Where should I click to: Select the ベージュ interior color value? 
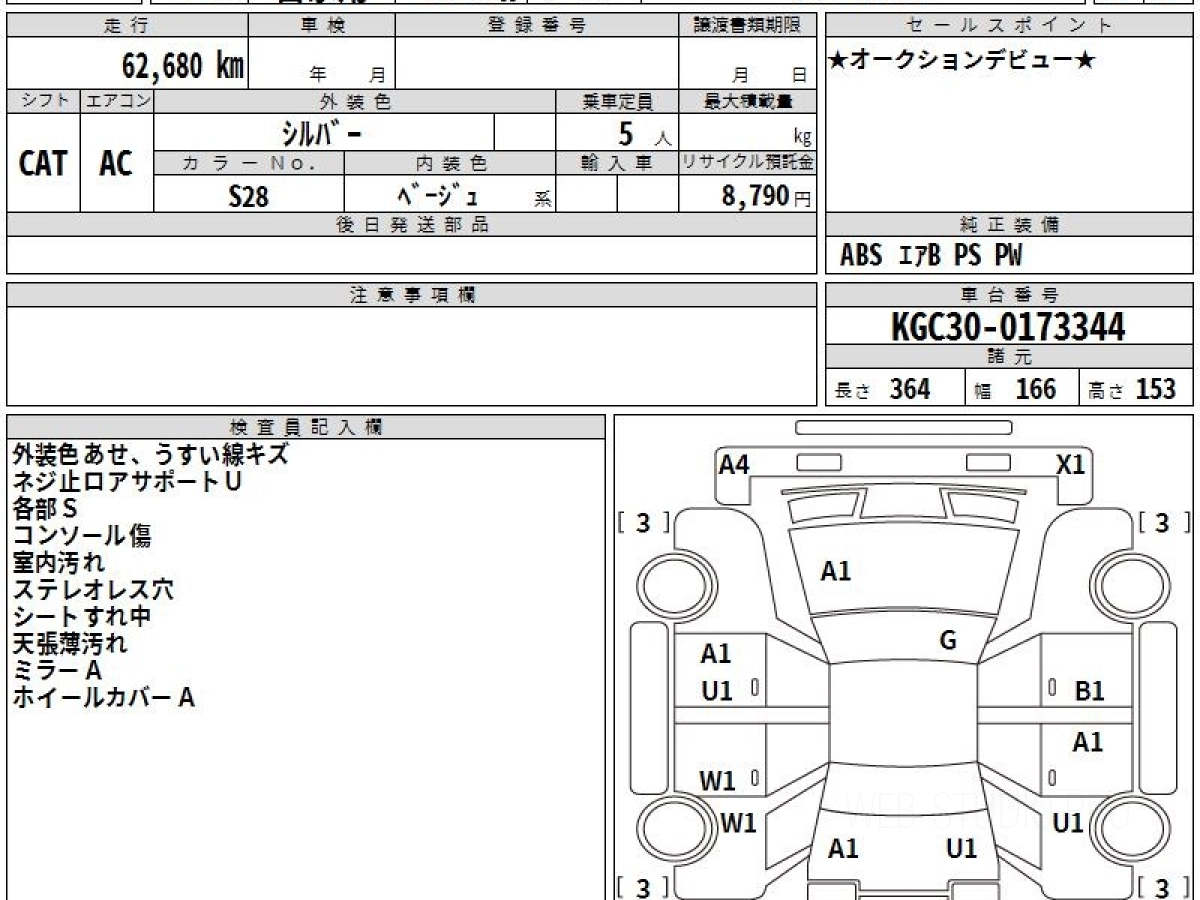438,194
